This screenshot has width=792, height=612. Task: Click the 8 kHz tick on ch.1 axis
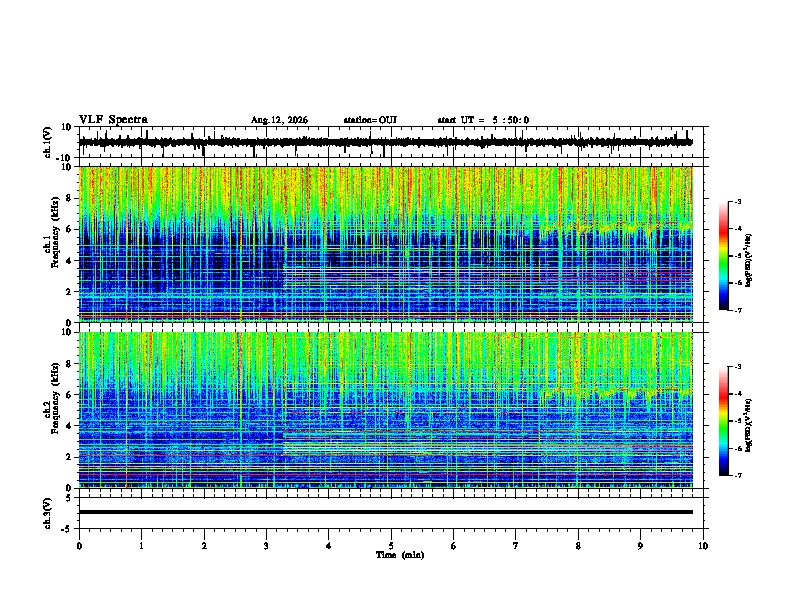69,198
